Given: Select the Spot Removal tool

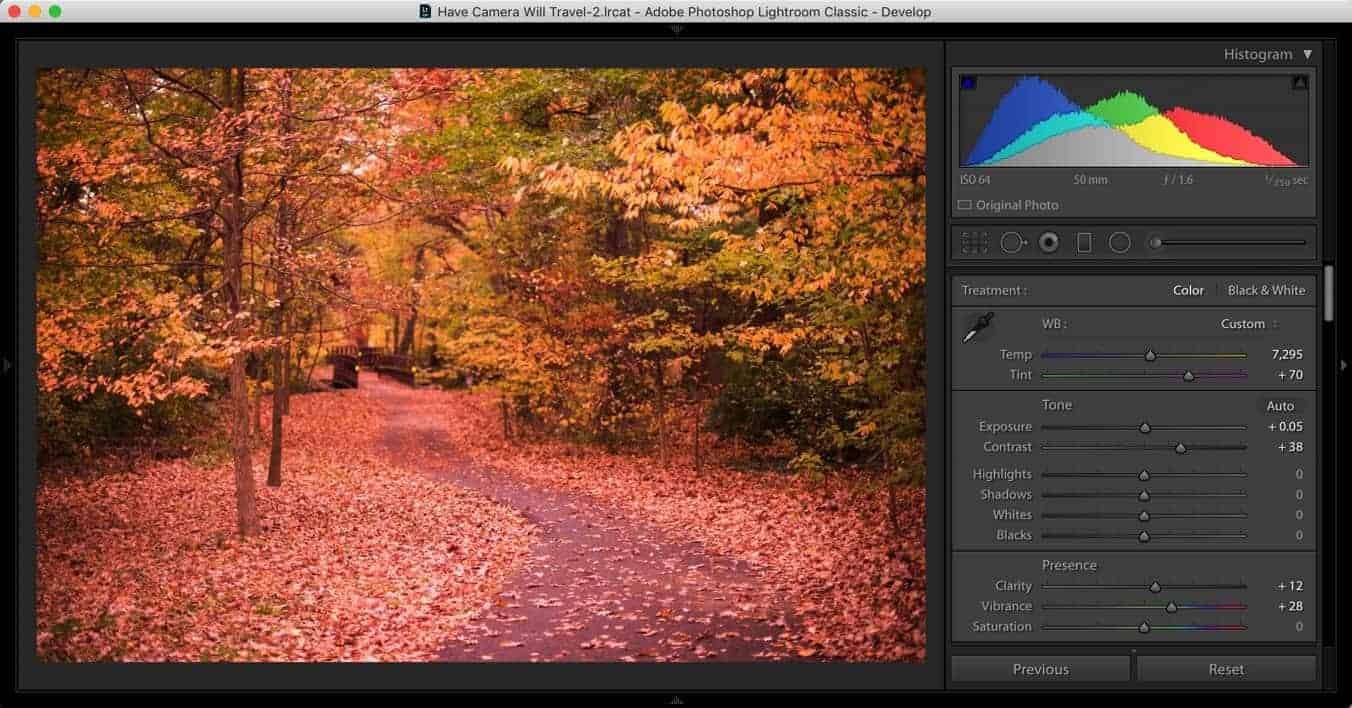Looking at the screenshot, I should [x=1013, y=242].
